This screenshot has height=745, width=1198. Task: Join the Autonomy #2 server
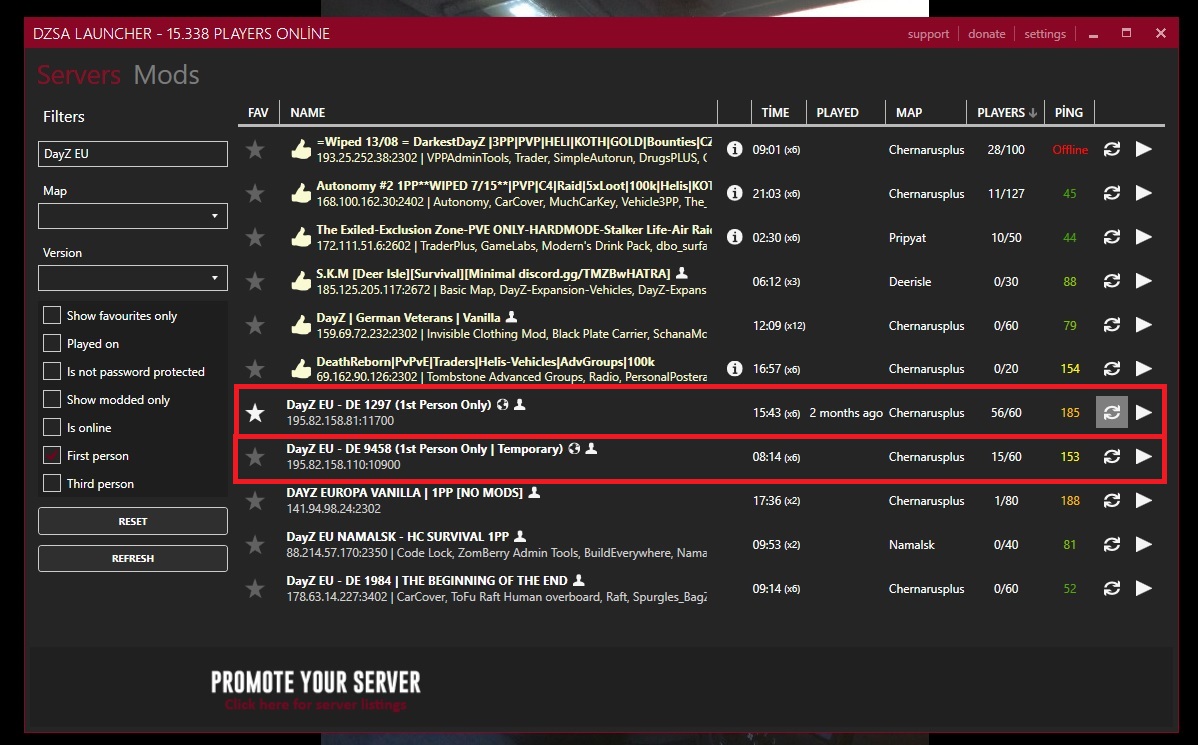click(1144, 193)
